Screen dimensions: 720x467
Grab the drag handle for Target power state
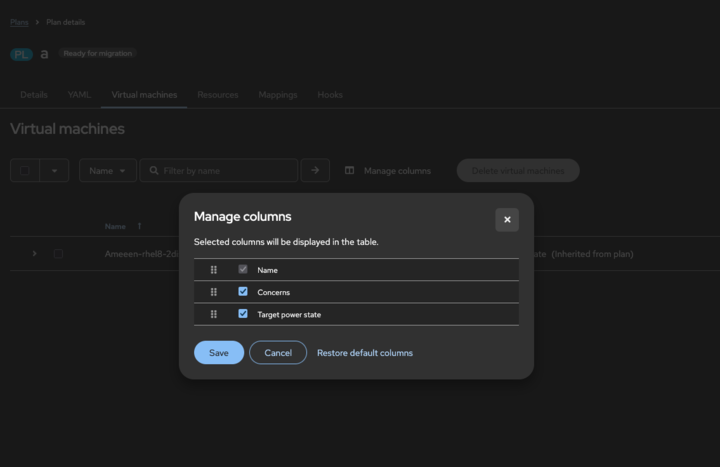[x=214, y=315]
